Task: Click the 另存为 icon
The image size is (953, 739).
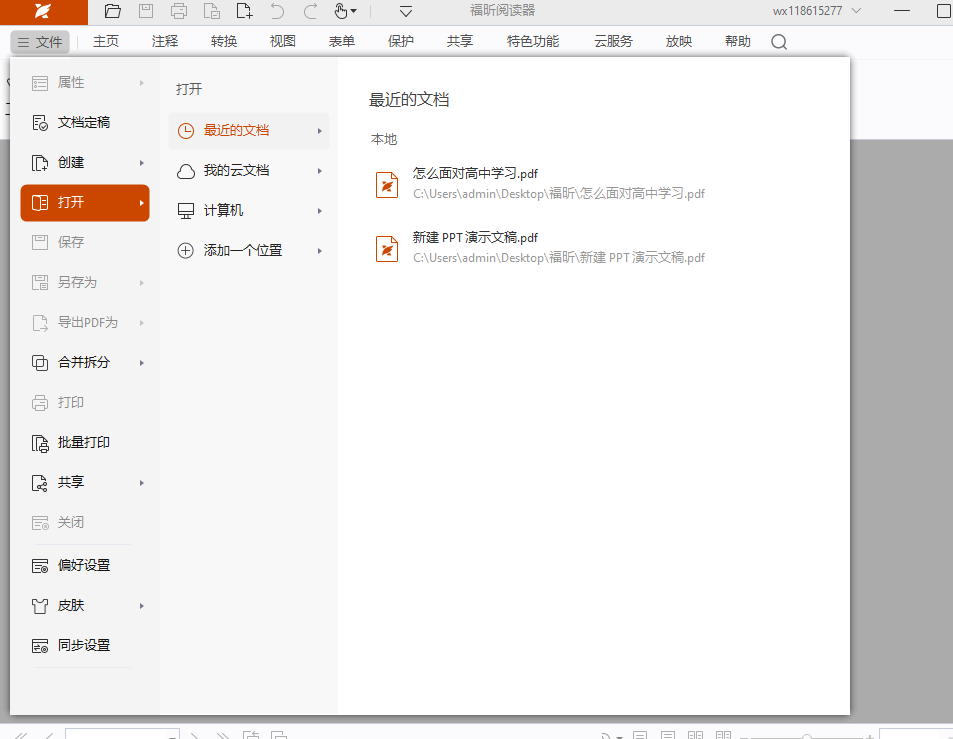Action: click(40, 283)
